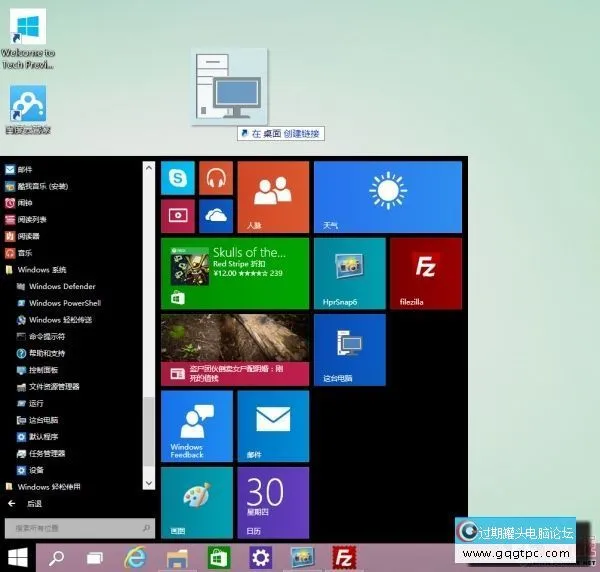The width and height of the screenshot is (600, 572).
Task: Click the Start button on taskbar
Action: (x=17, y=557)
